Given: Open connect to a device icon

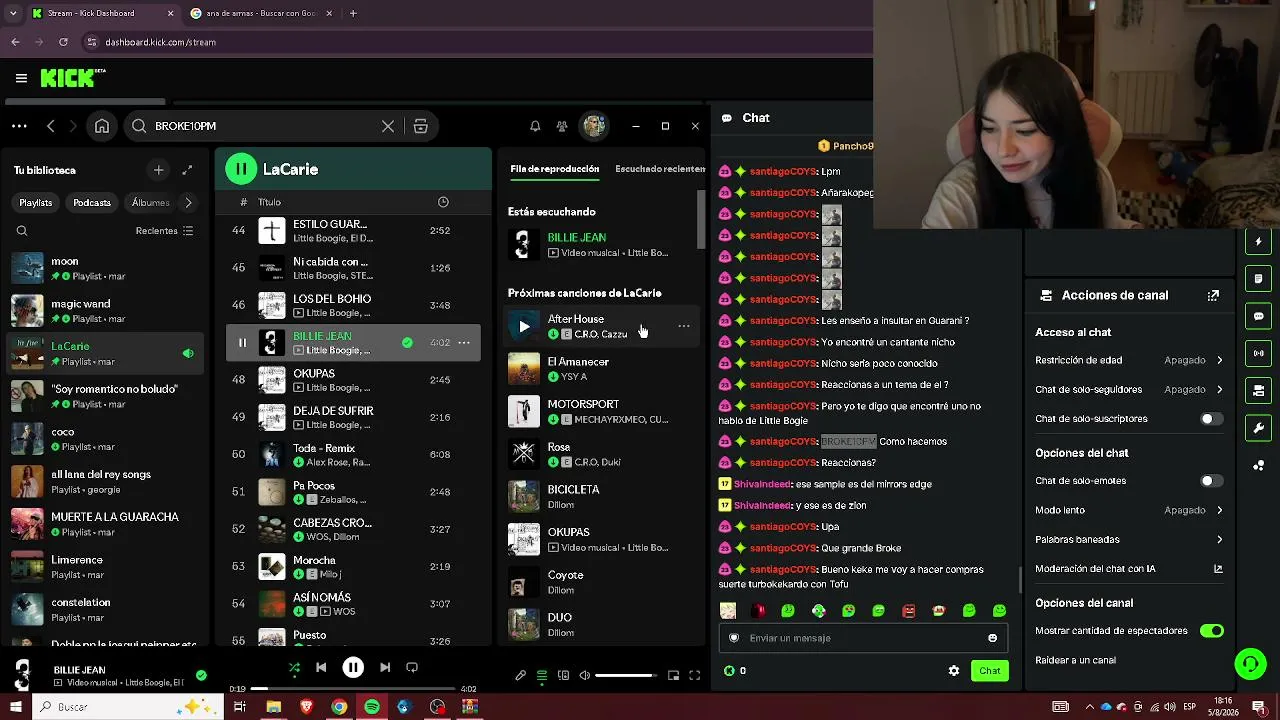Looking at the screenshot, I should tap(564, 676).
